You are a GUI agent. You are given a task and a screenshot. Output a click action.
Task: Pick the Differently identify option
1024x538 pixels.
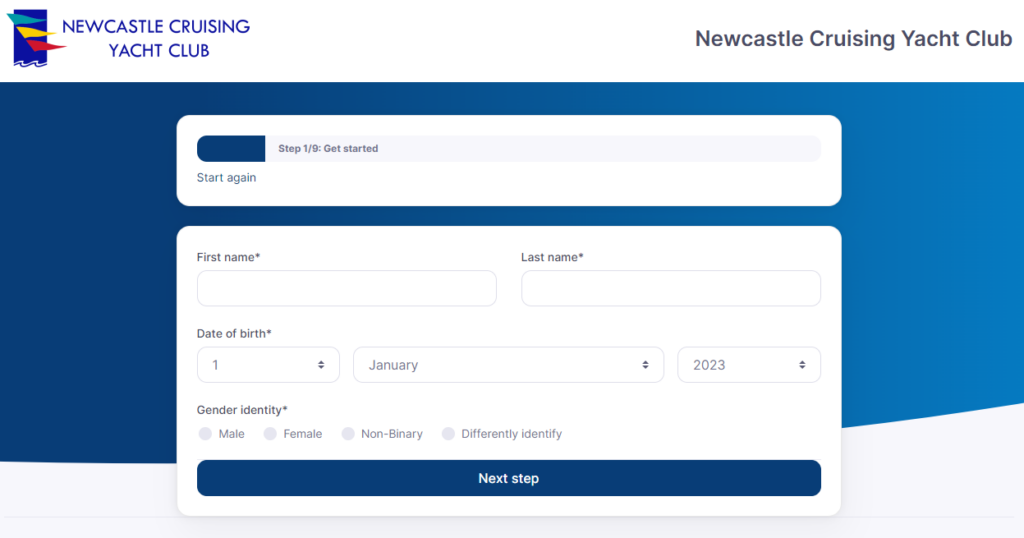tap(448, 434)
